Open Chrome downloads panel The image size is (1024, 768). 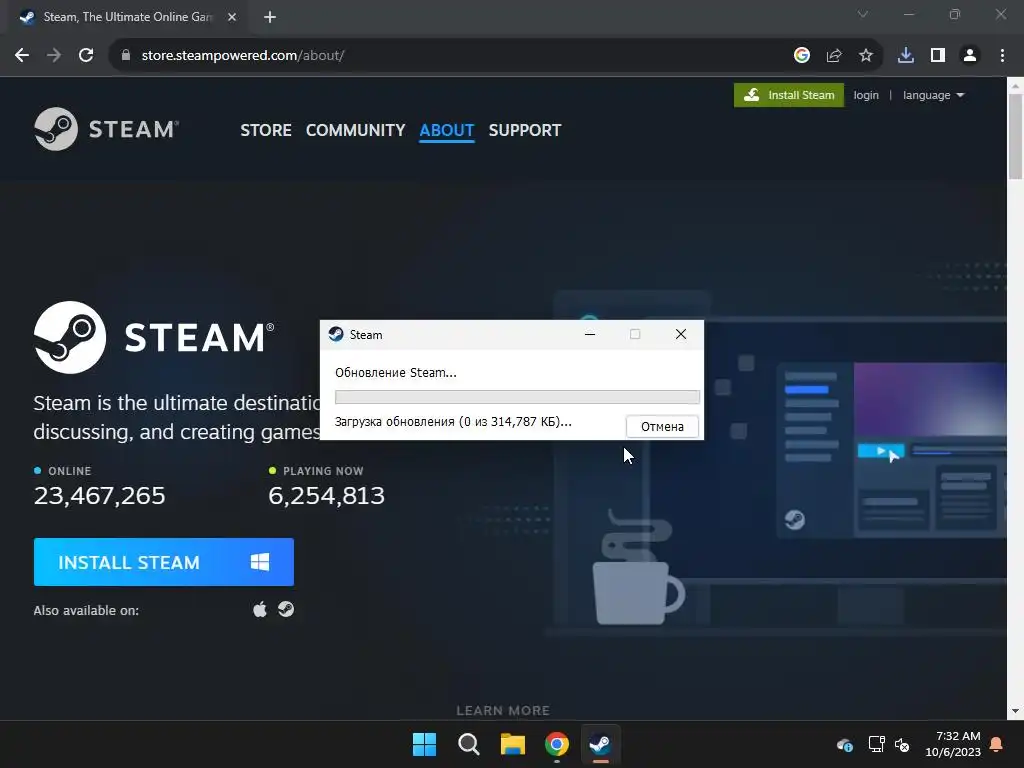[906, 56]
